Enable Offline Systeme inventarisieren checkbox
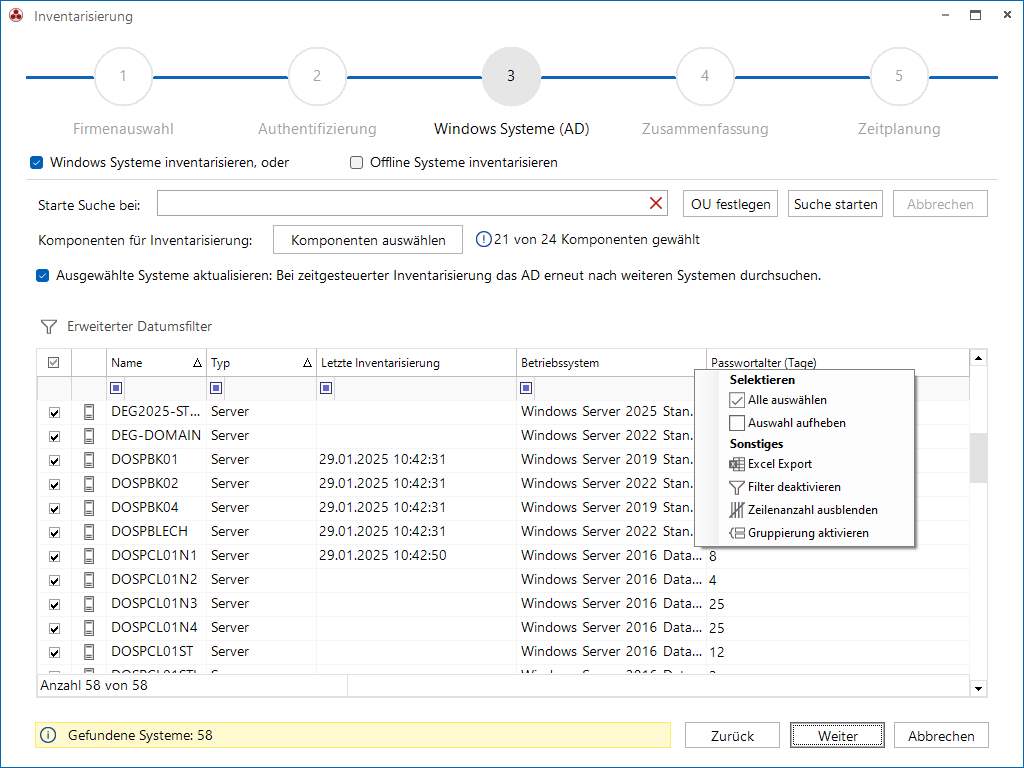The height and width of the screenshot is (768, 1024). click(x=356, y=163)
